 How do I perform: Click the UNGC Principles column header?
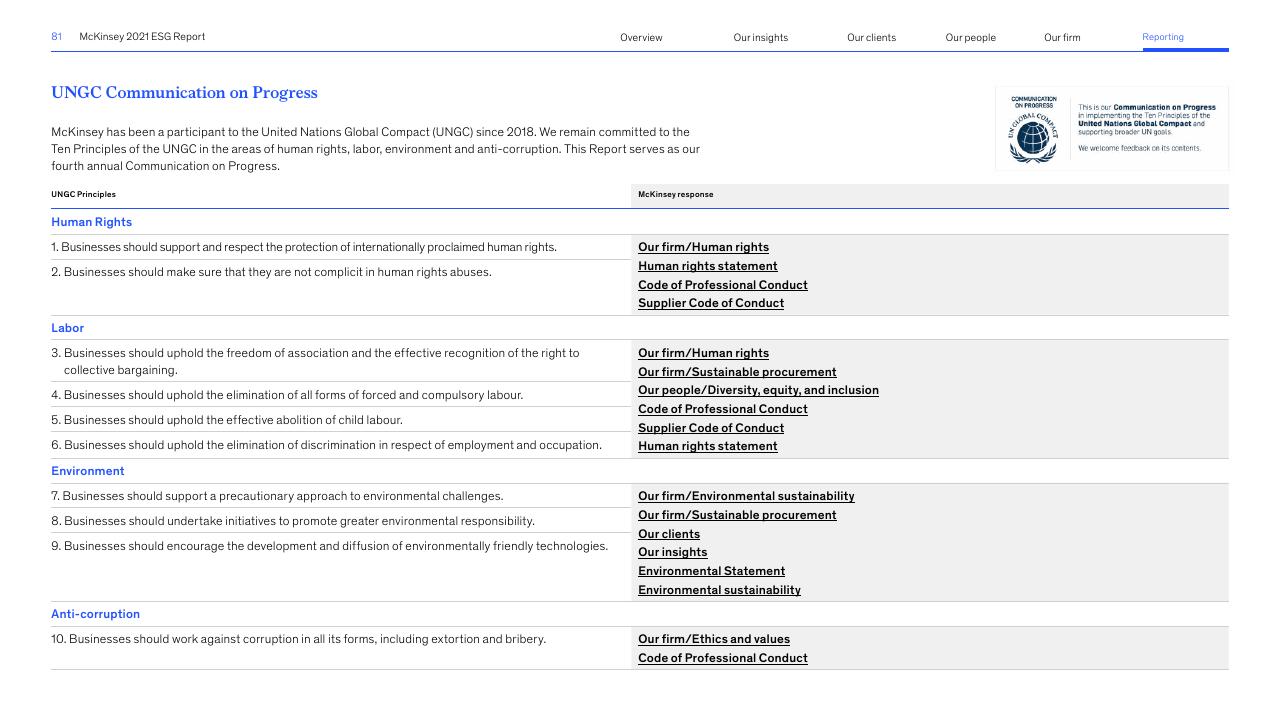(83, 194)
